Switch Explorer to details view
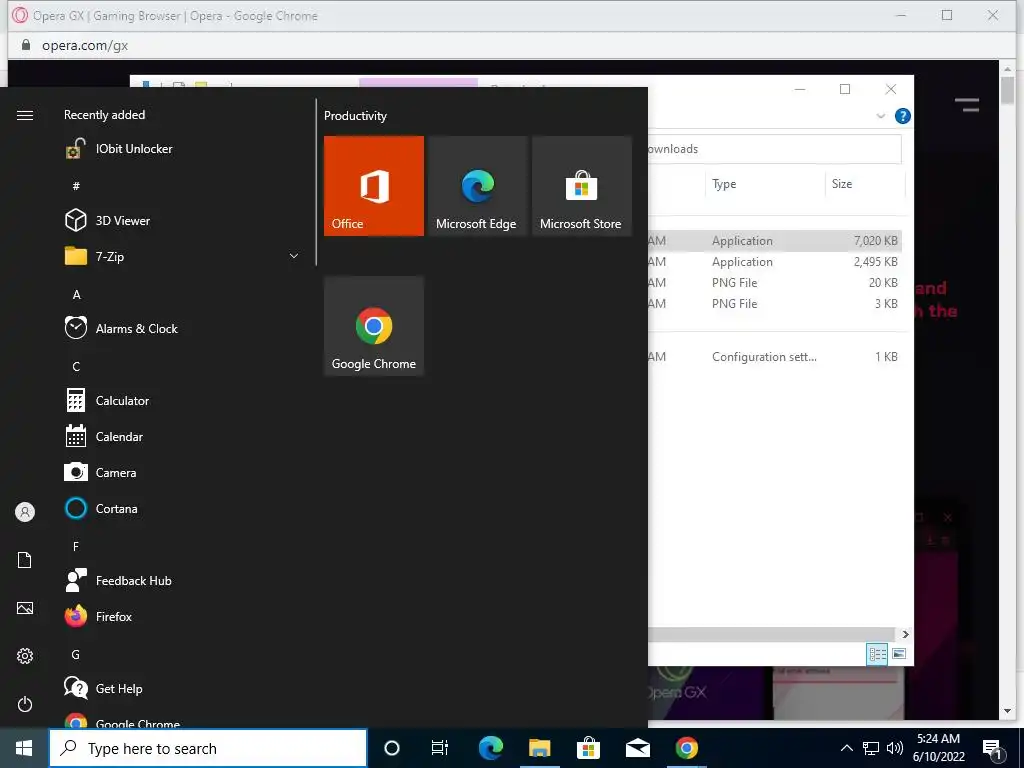This screenshot has width=1024, height=768. tap(877, 654)
